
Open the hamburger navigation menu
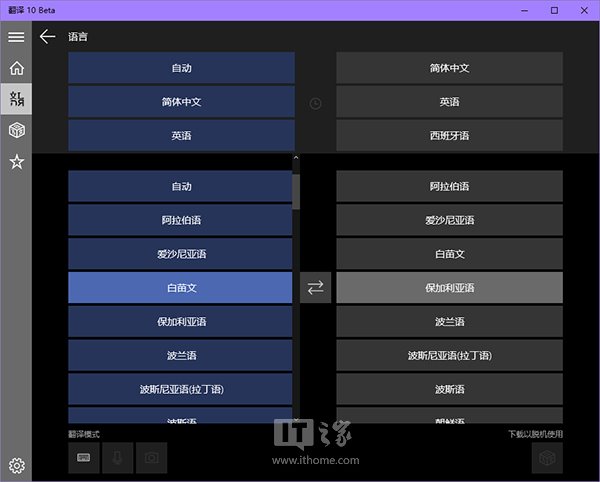point(16,37)
